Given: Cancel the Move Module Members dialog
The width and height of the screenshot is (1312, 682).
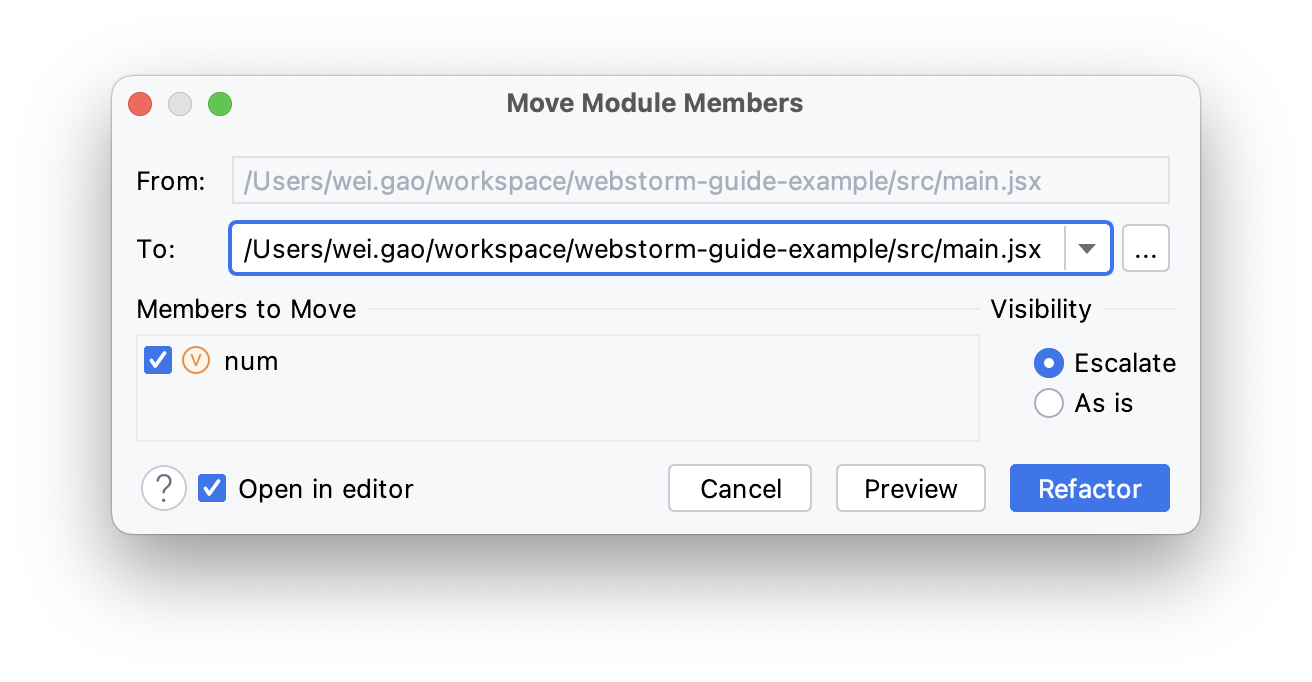Looking at the screenshot, I should click(739, 488).
